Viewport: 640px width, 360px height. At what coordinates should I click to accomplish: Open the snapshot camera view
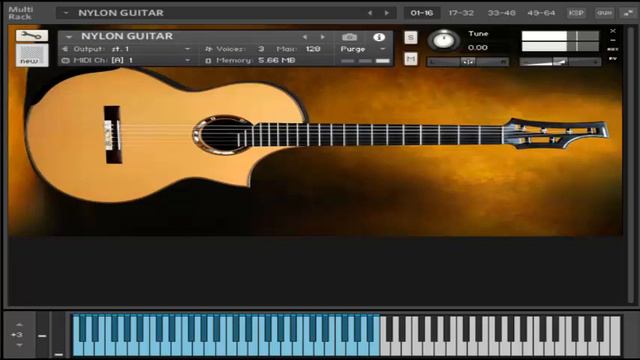tap(349, 37)
